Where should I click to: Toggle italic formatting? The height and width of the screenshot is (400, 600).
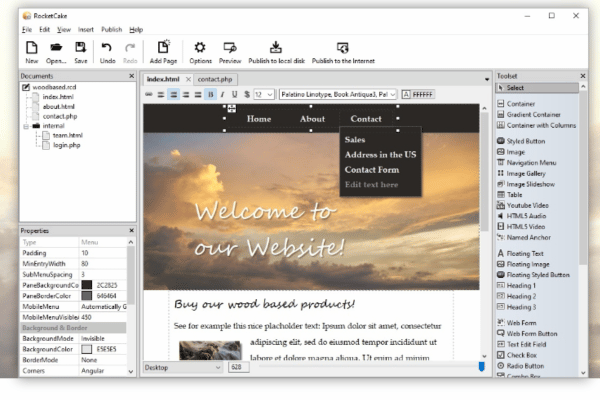[222, 94]
